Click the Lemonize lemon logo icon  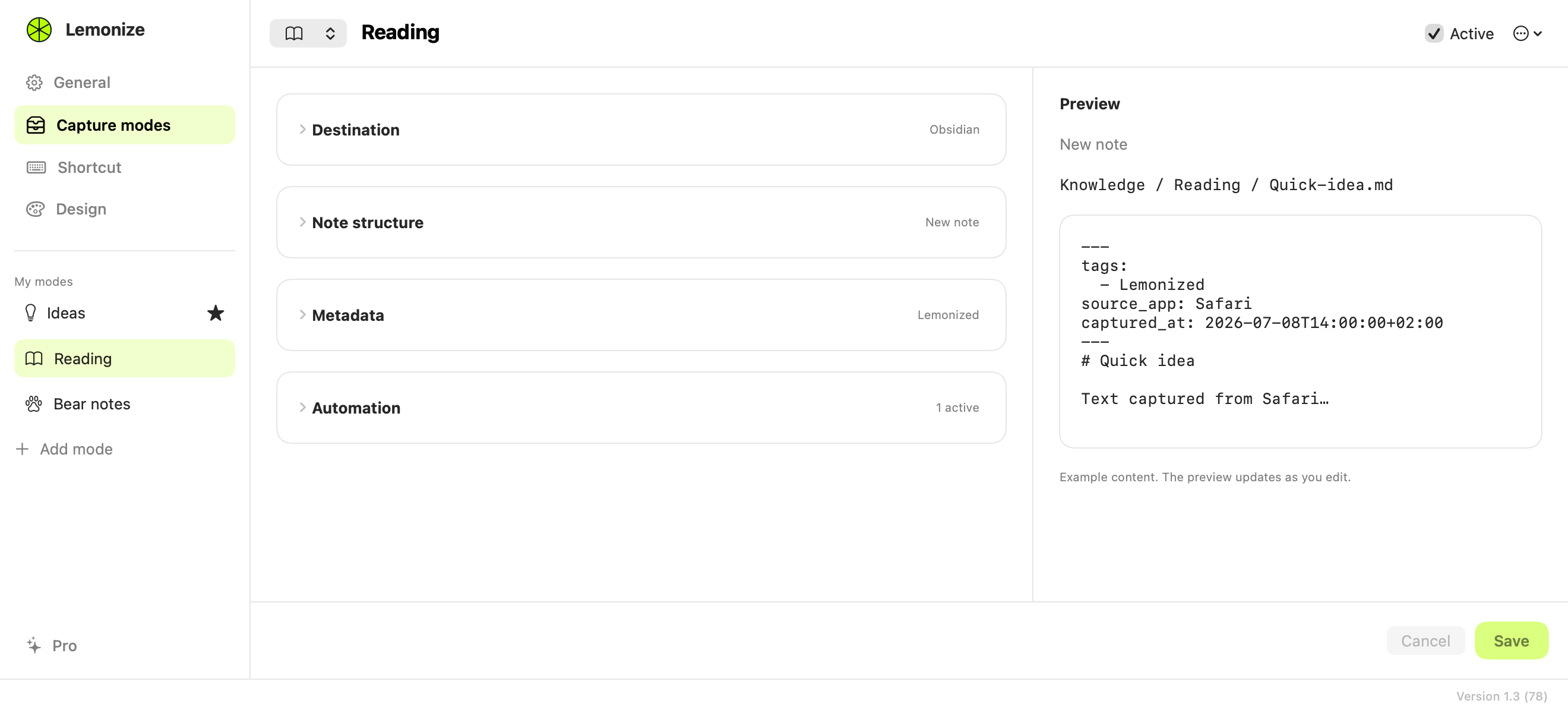[39, 30]
